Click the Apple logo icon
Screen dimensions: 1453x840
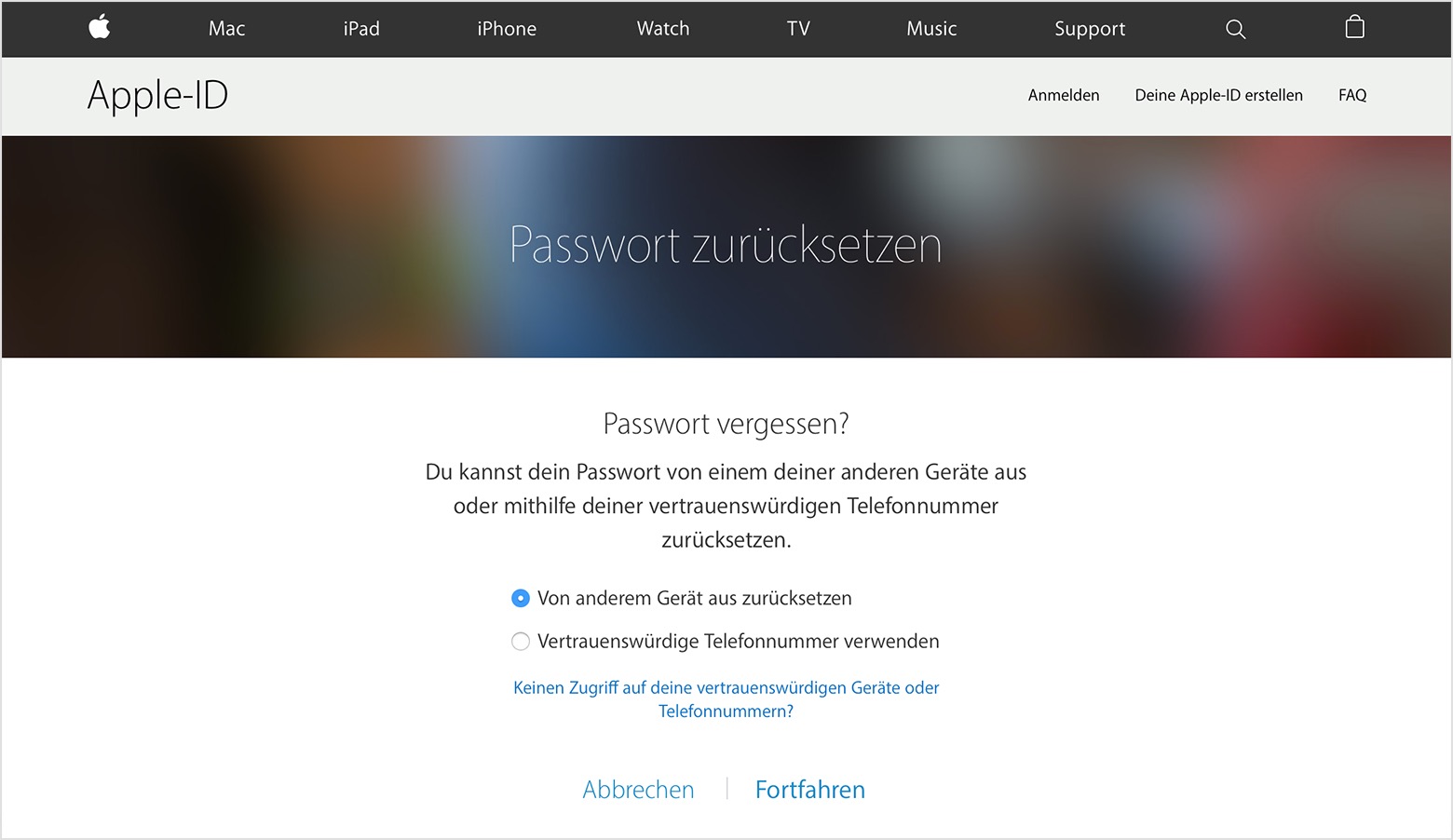point(100,27)
